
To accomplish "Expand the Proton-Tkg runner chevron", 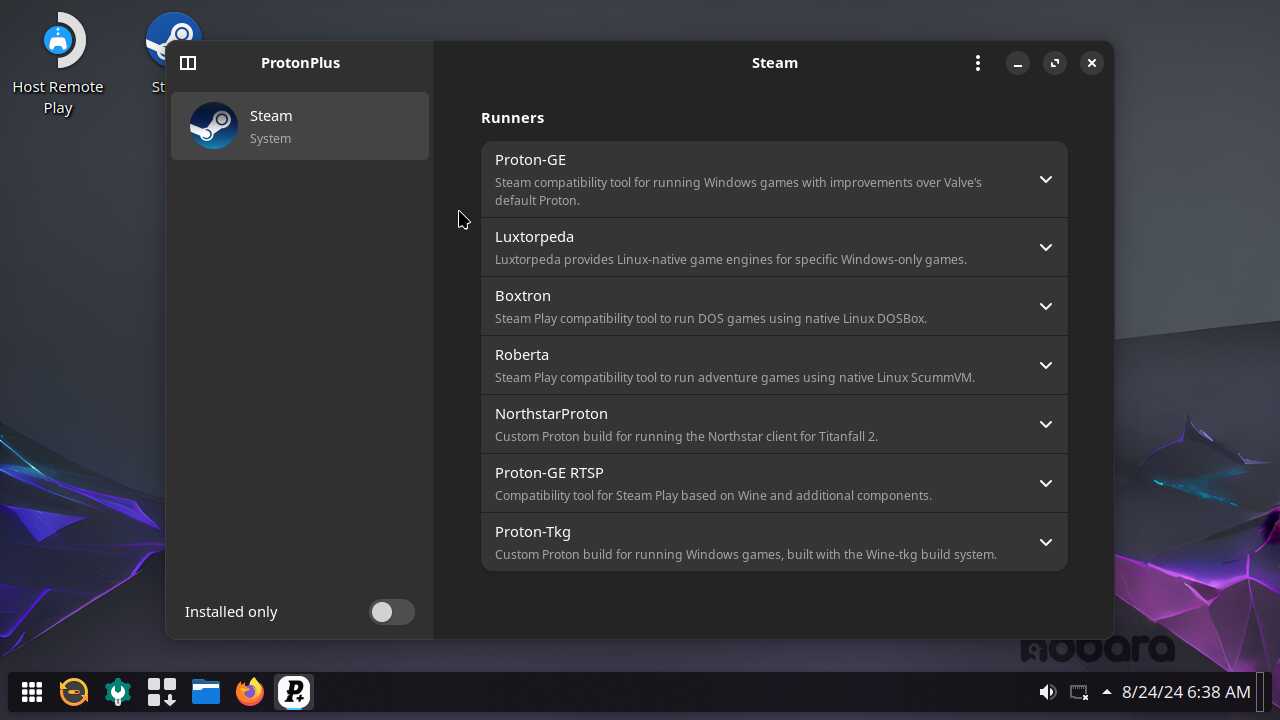I will tap(1045, 543).
